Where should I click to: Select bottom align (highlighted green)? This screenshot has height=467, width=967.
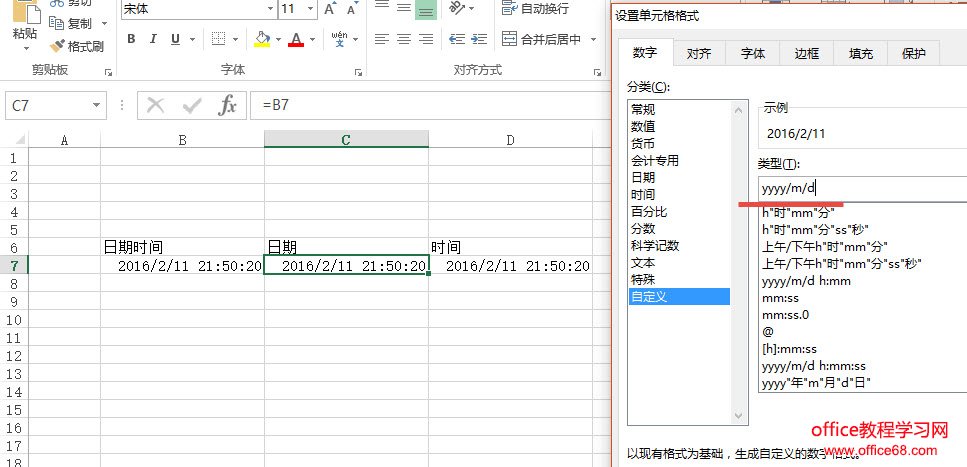pyautogui.click(x=426, y=9)
